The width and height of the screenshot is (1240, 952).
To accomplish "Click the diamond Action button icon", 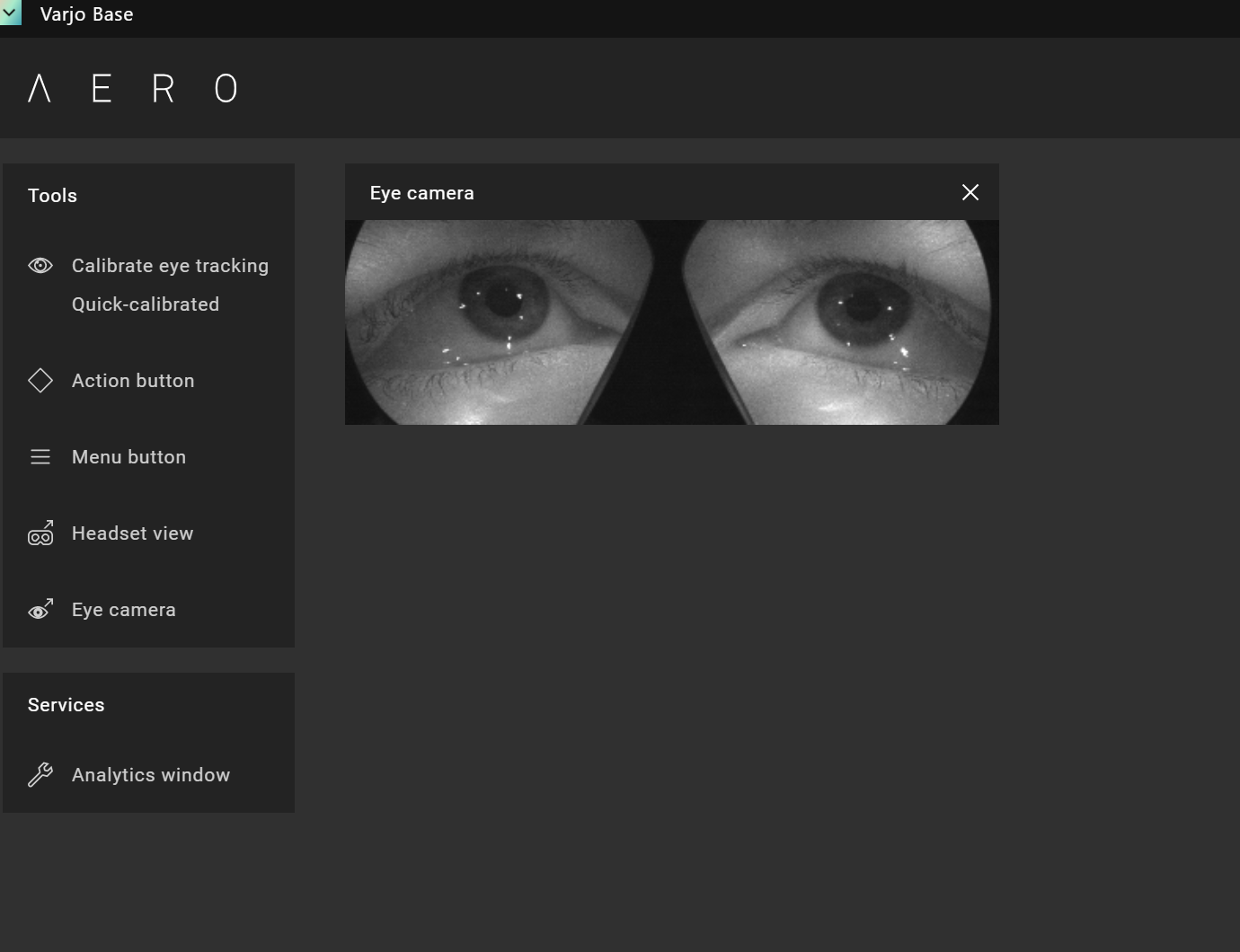I will (x=40, y=381).
